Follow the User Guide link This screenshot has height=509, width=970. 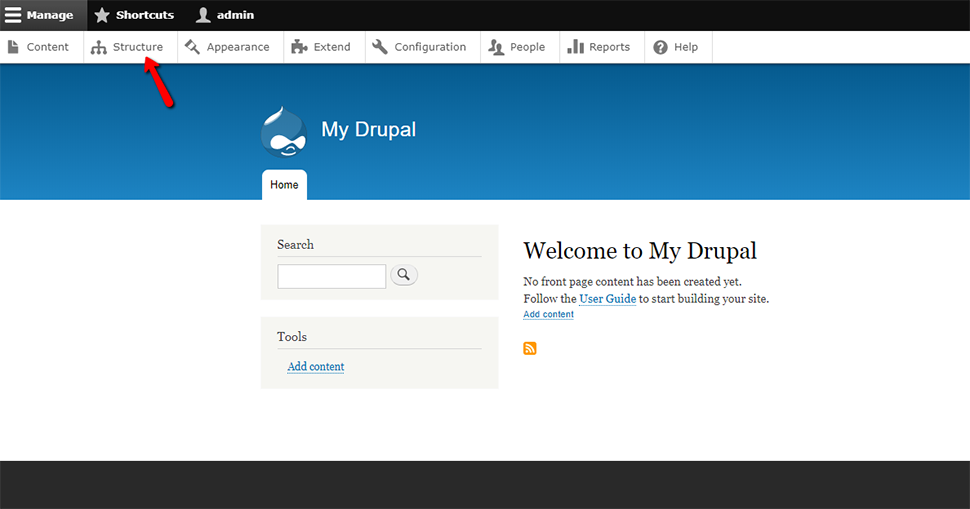pos(607,299)
